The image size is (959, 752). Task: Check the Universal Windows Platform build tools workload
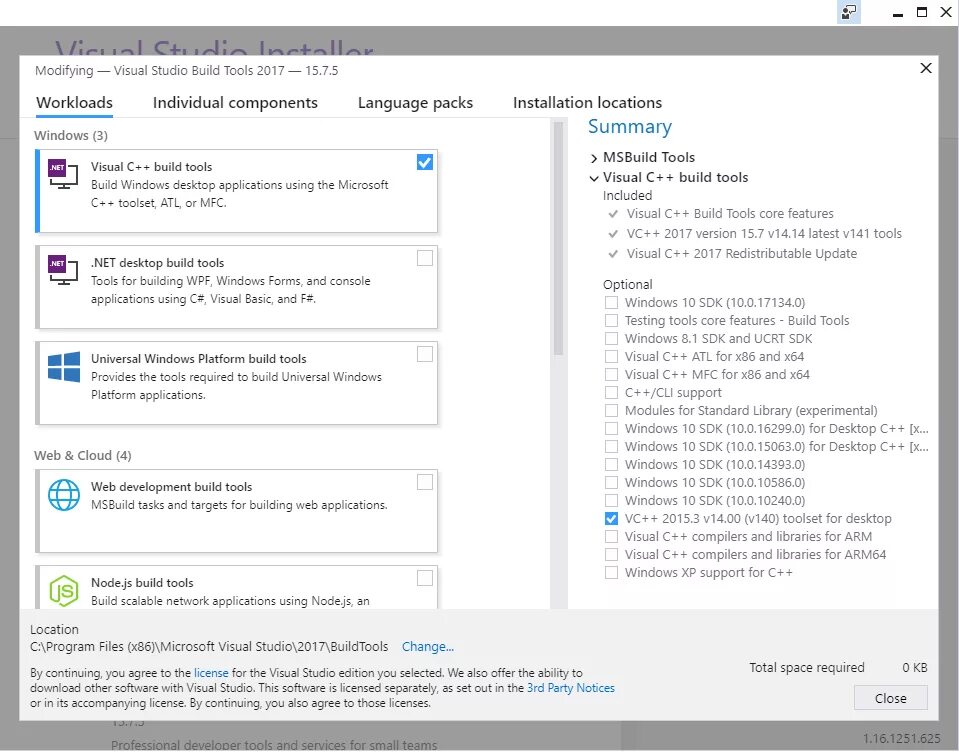[x=424, y=354]
